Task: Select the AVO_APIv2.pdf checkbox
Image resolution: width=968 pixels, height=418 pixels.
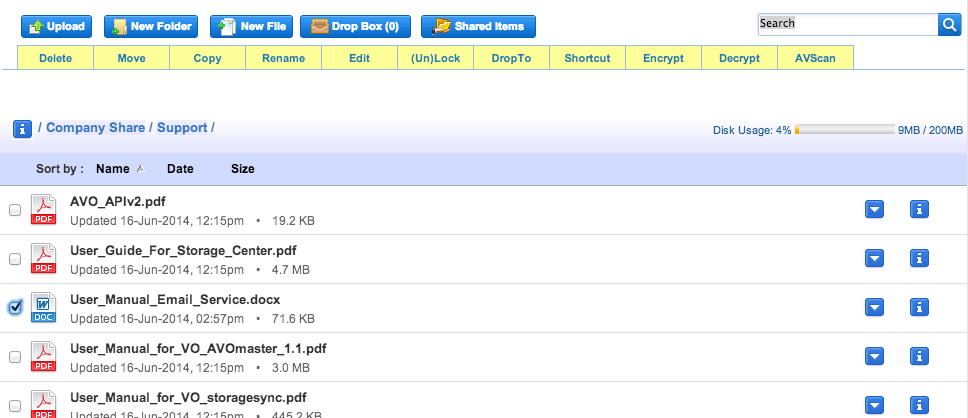Action: pyautogui.click(x=14, y=210)
